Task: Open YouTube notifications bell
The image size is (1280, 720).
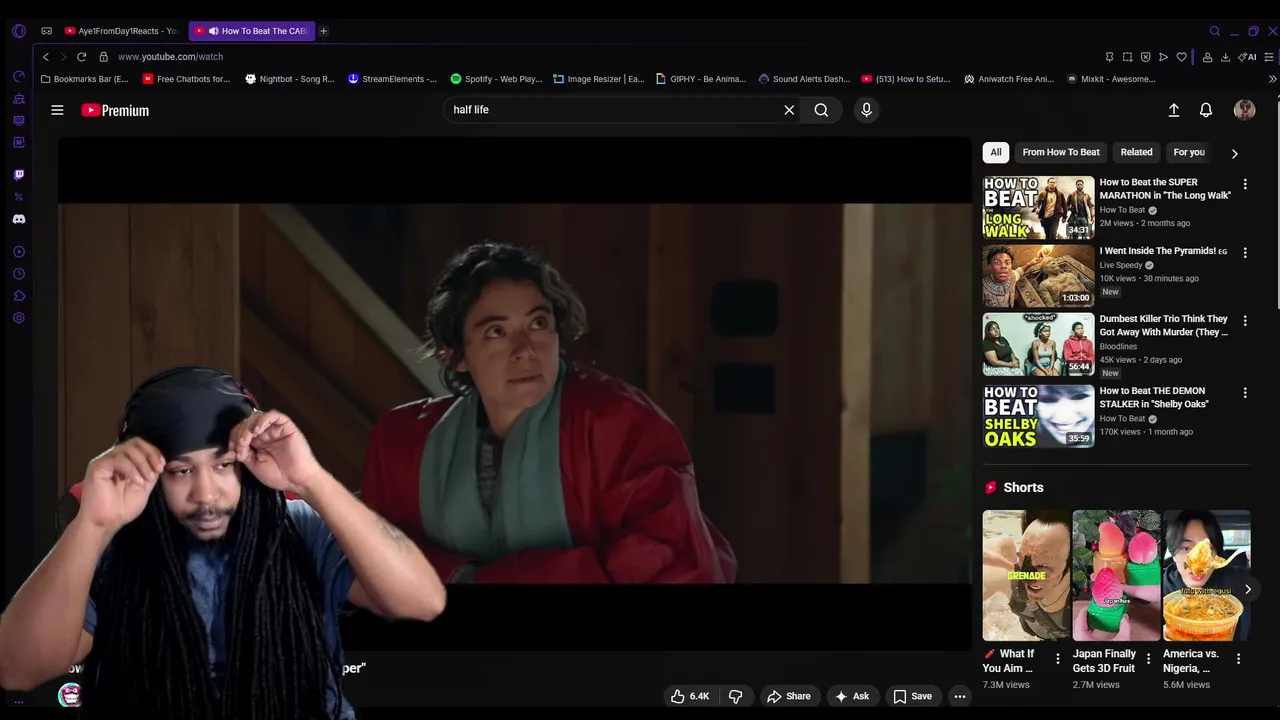Action: [1206, 110]
